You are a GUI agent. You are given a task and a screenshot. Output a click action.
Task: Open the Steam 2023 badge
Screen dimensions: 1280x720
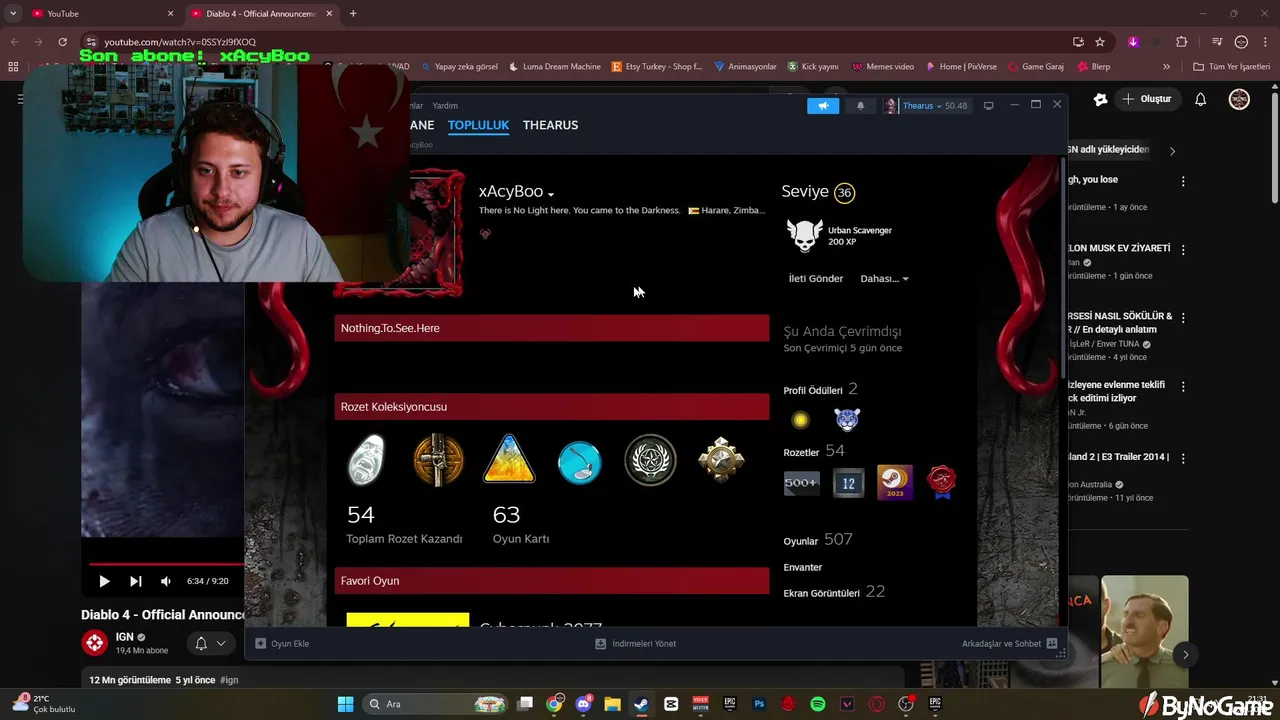[x=894, y=483]
